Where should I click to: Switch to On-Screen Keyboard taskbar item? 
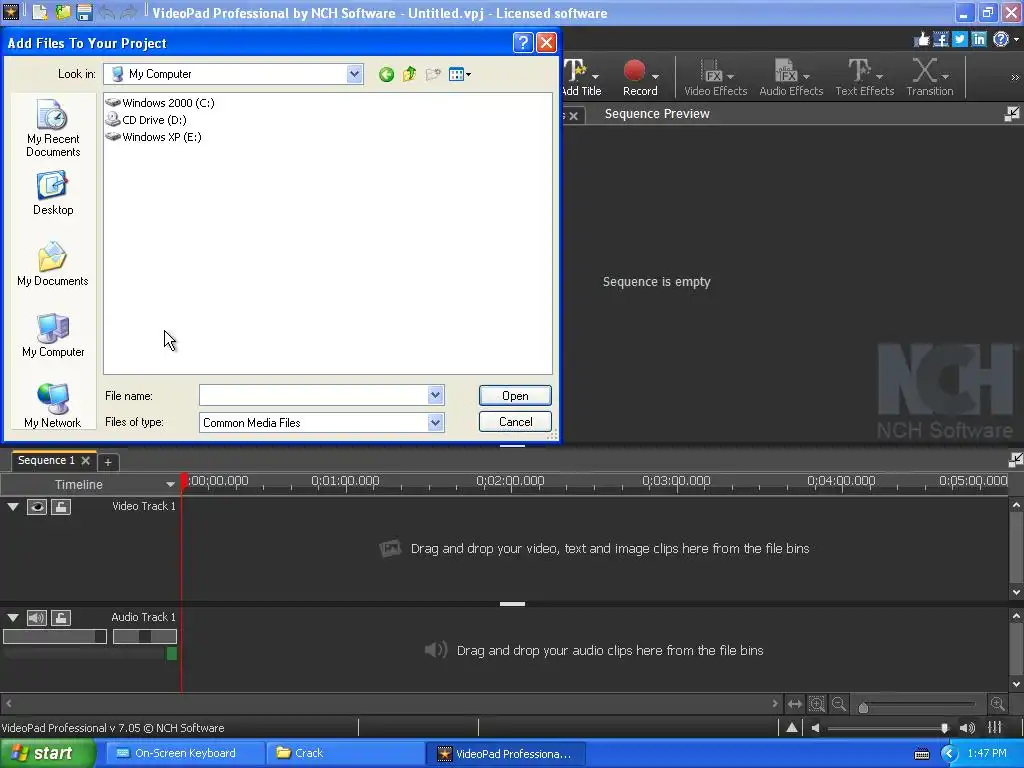tap(184, 754)
